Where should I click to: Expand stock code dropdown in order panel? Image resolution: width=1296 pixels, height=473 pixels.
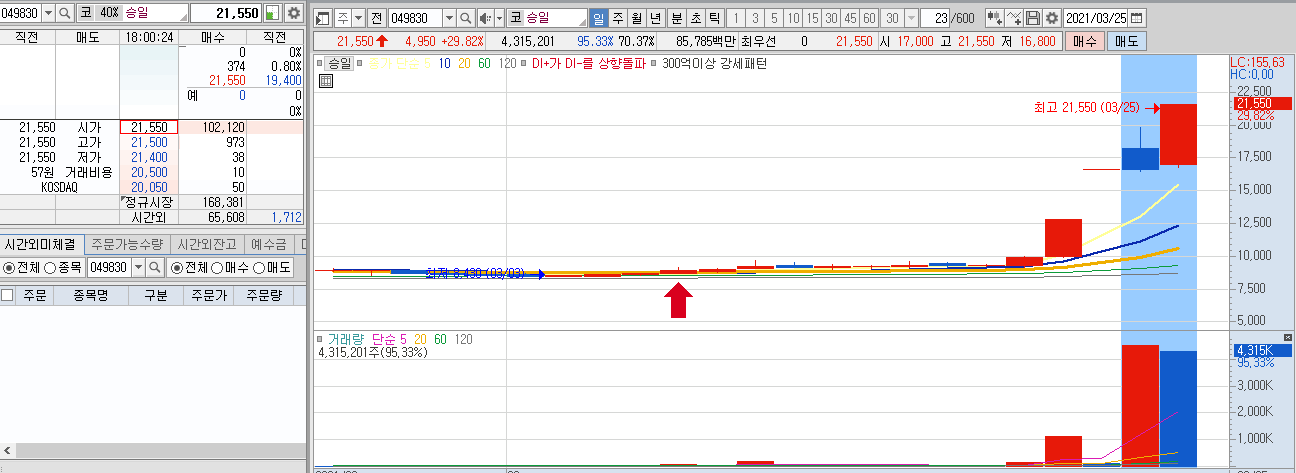coord(48,13)
